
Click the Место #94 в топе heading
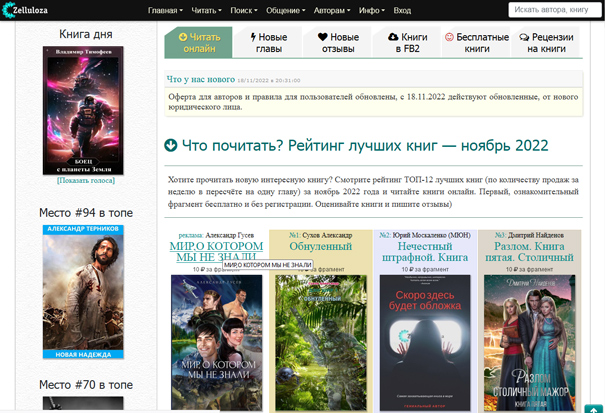(x=86, y=213)
